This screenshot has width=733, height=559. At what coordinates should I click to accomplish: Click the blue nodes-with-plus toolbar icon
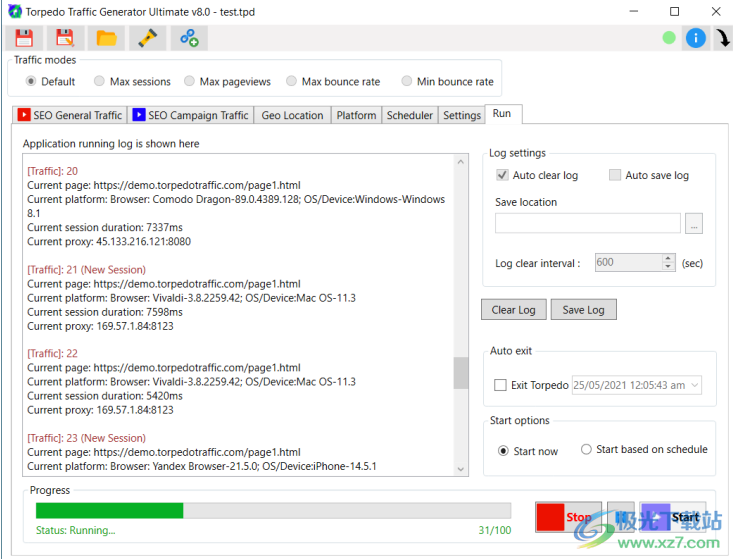(189, 38)
